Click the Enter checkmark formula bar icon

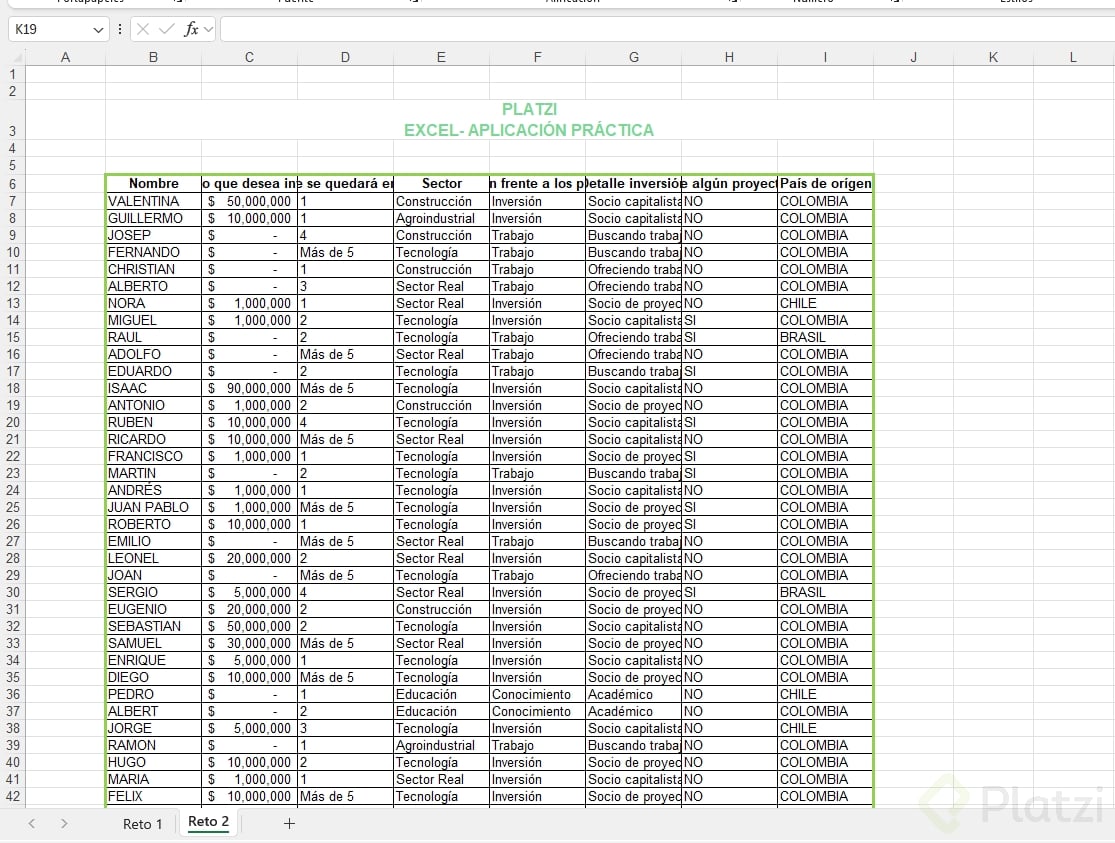click(166, 29)
